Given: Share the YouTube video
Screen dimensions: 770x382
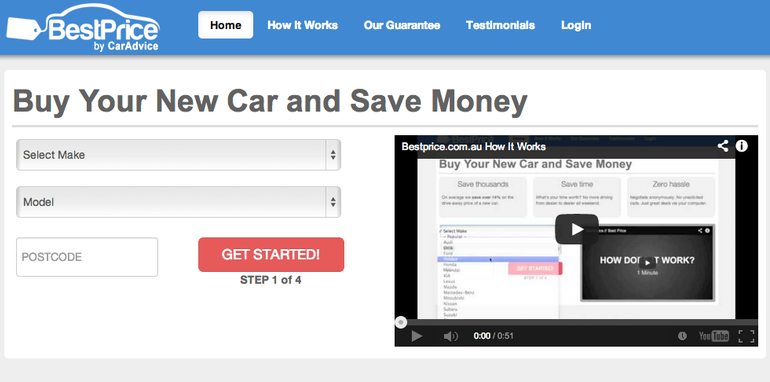Looking at the screenshot, I should (x=722, y=146).
